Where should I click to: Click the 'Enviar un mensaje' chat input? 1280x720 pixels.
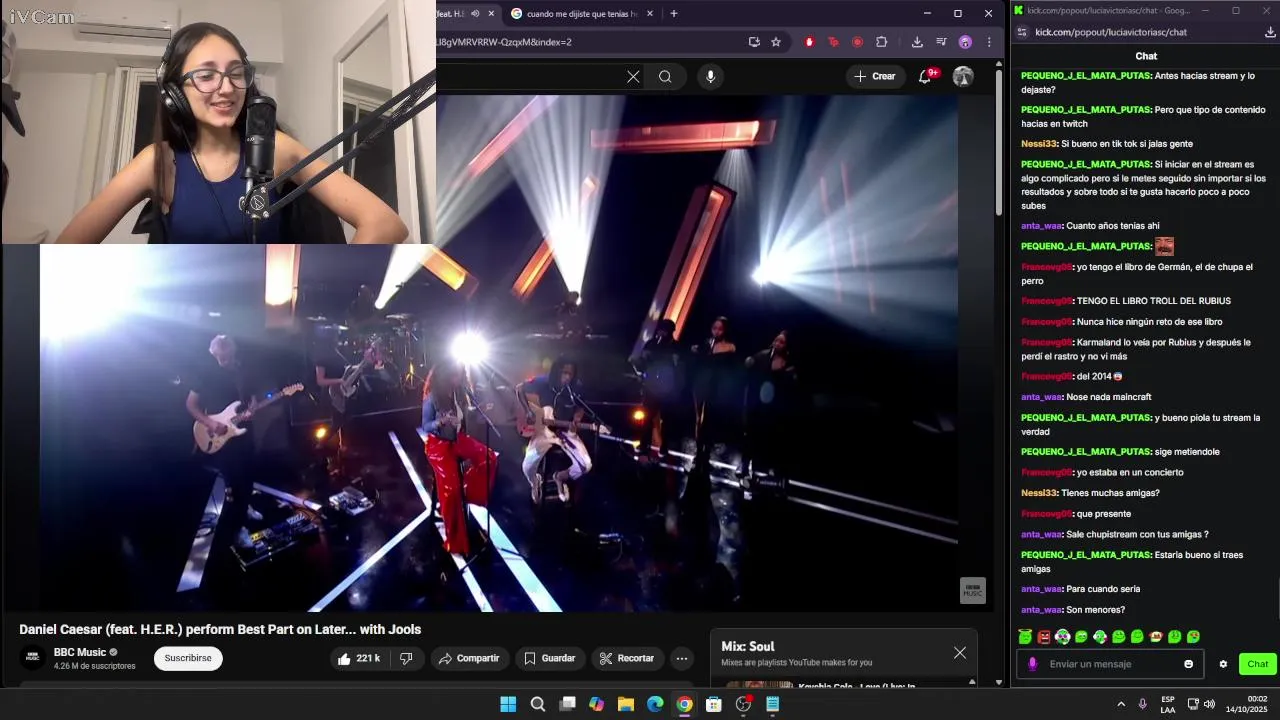[x=1112, y=664]
